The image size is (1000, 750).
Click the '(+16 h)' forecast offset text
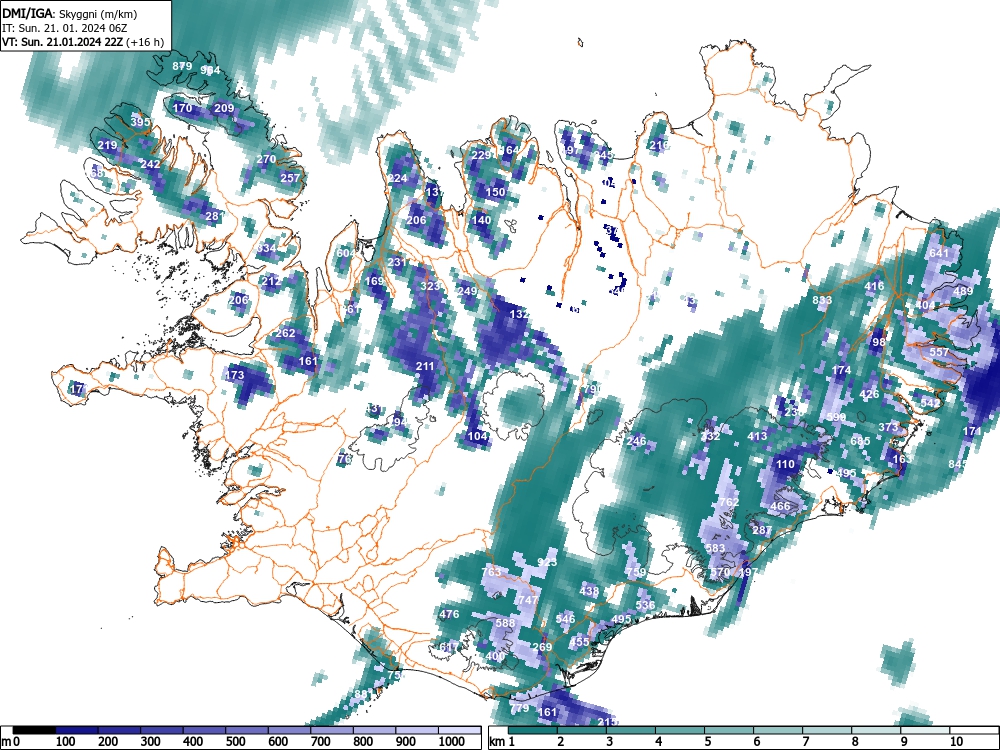pos(146,42)
